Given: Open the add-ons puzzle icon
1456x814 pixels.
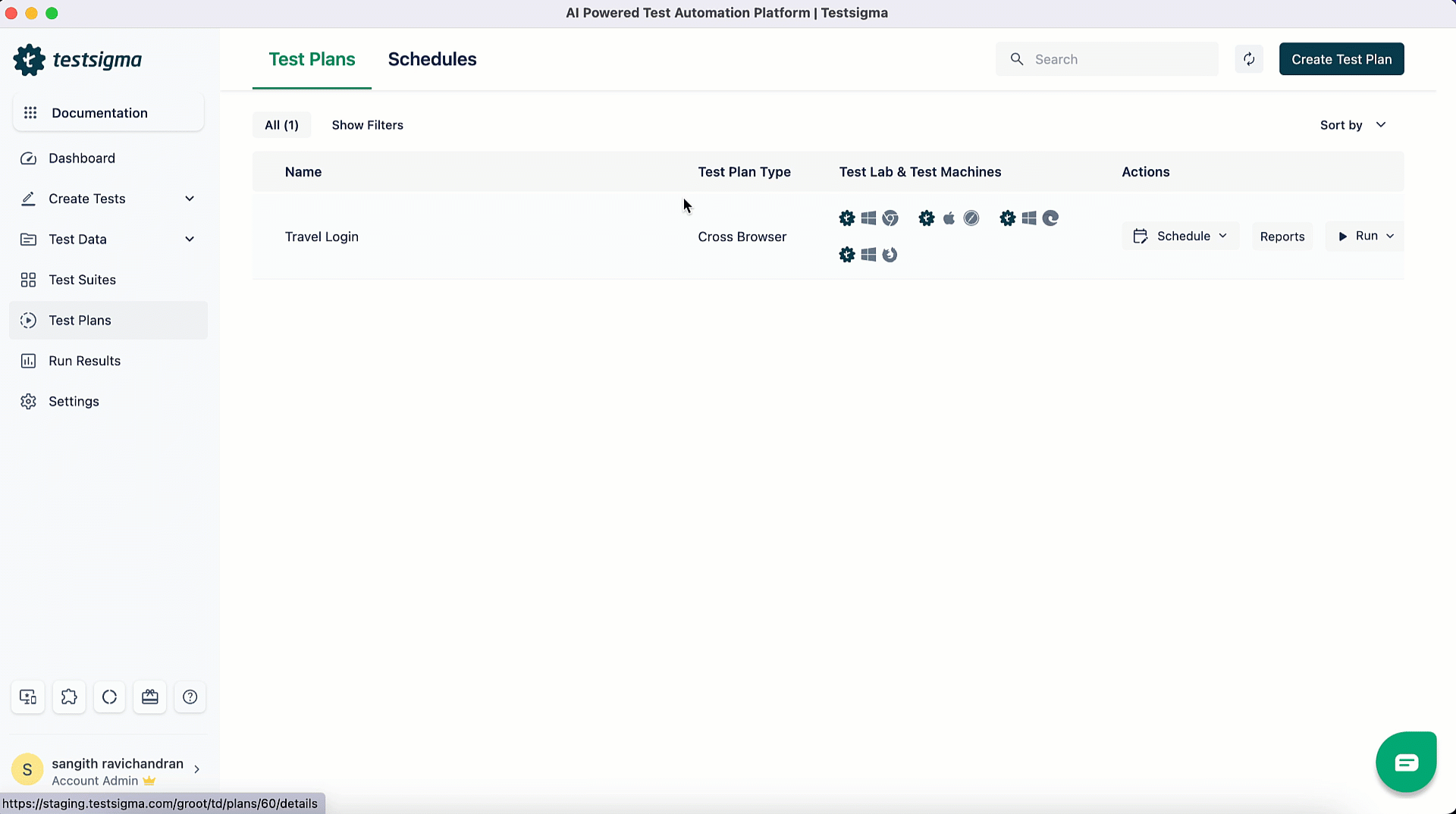Looking at the screenshot, I should (x=69, y=697).
